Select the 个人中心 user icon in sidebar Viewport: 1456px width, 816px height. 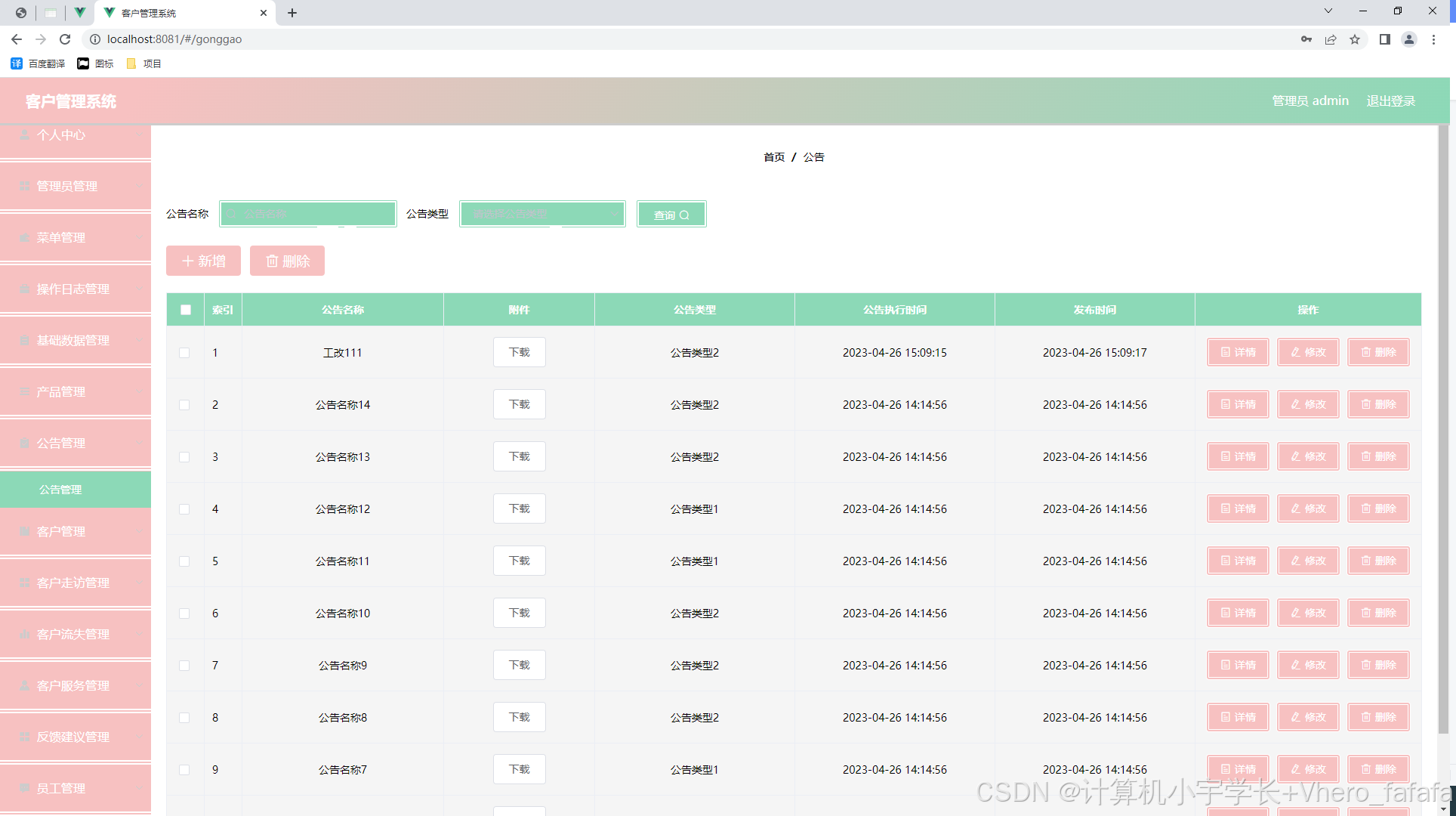click(x=25, y=134)
